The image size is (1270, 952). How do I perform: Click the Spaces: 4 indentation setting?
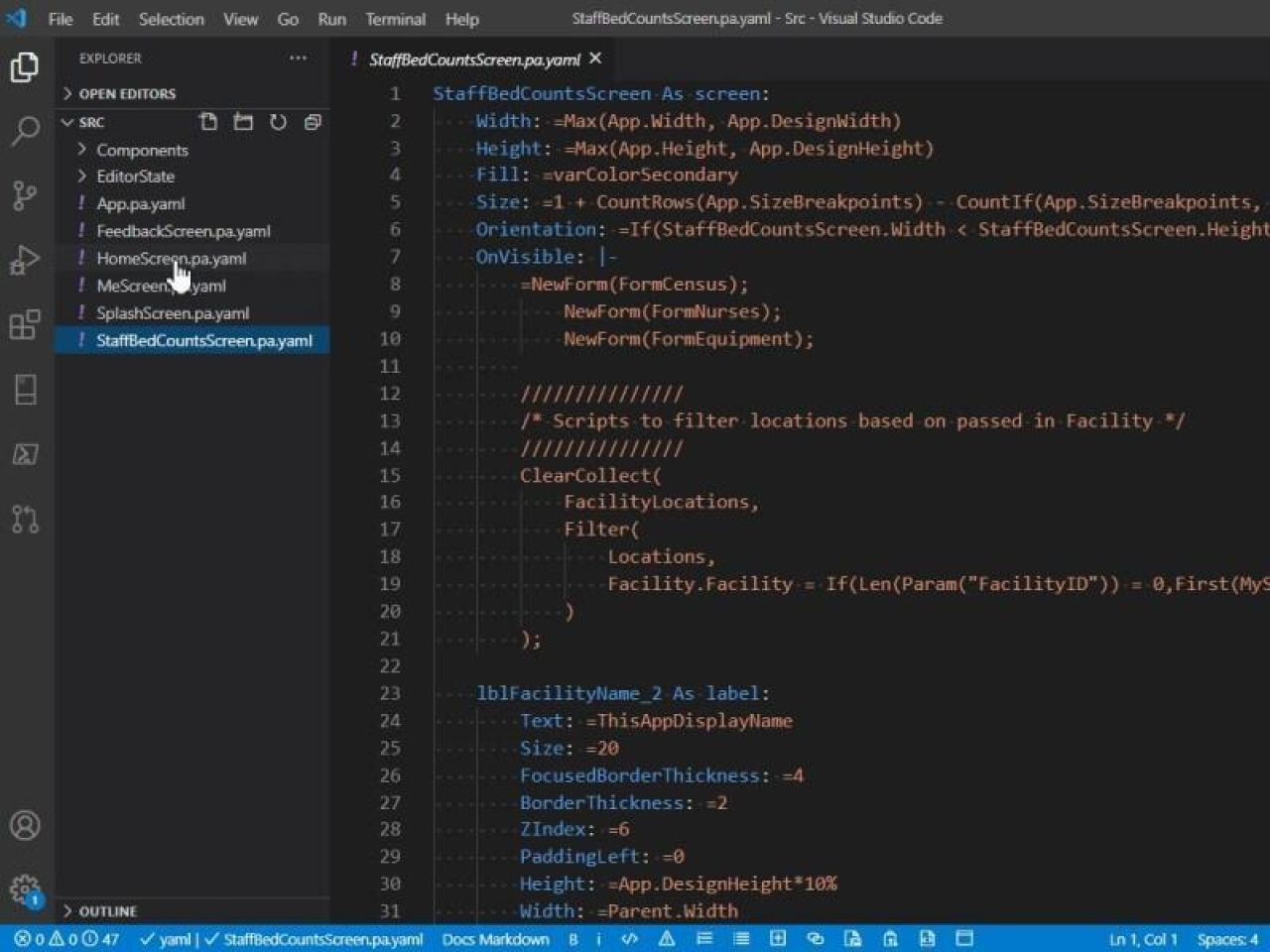[1226, 939]
